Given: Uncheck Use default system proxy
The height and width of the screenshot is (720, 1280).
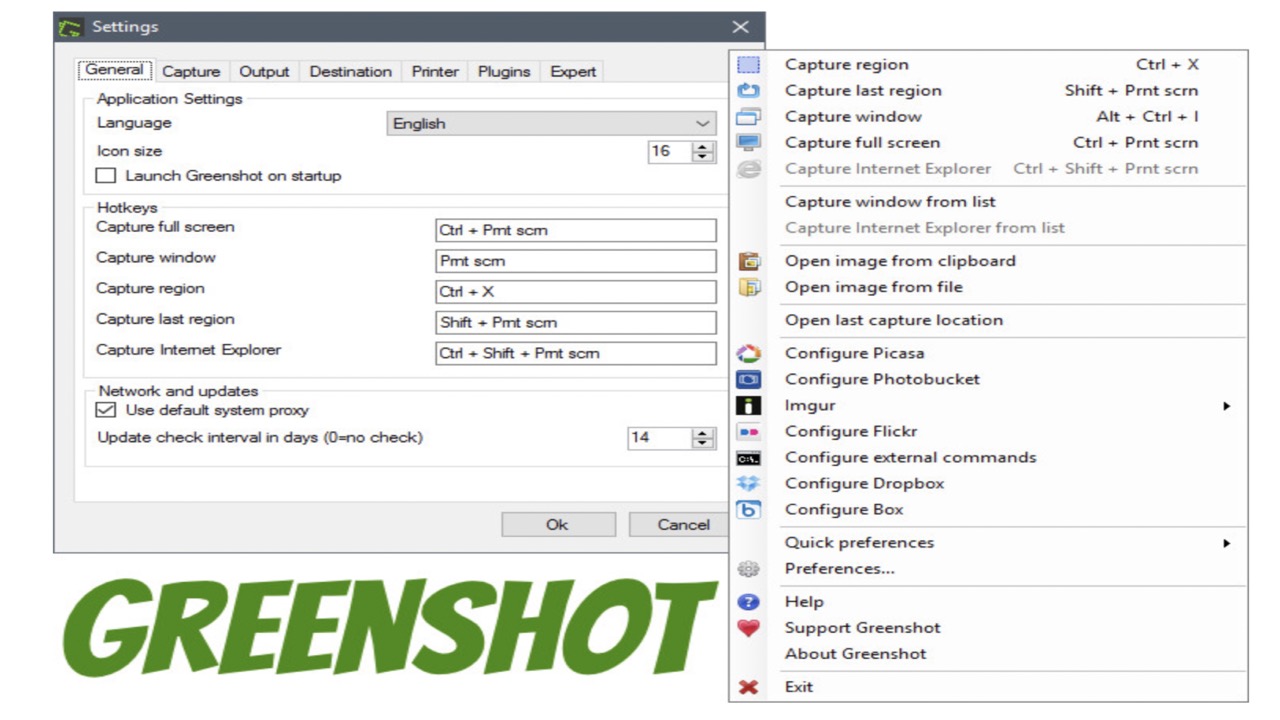Looking at the screenshot, I should (x=106, y=410).
